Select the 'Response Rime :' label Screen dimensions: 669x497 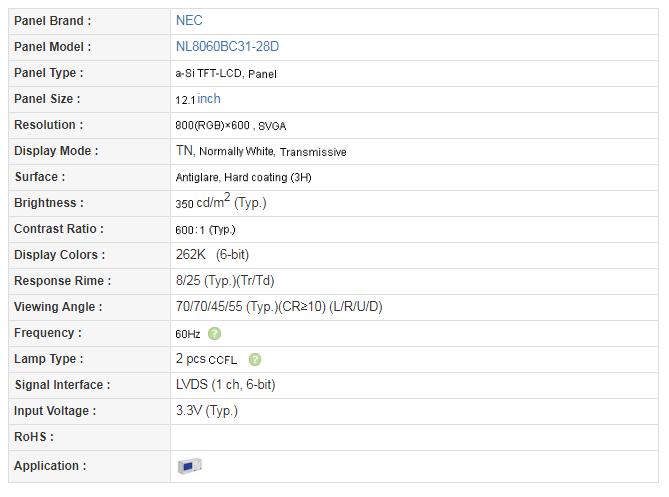coord(63,281)
